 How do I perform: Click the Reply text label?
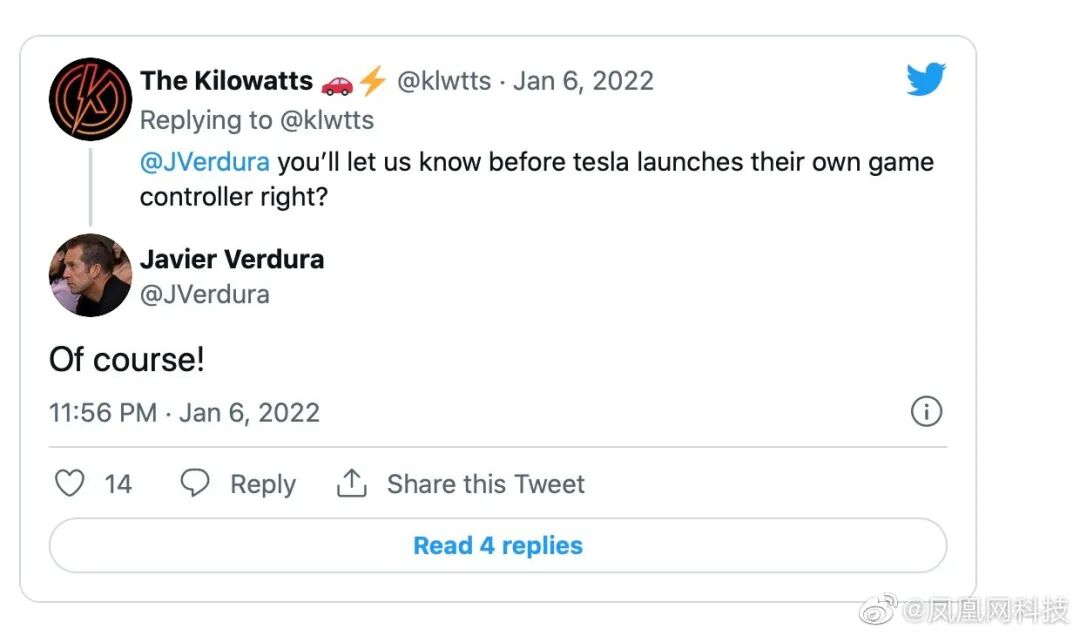tap(263, 485)
